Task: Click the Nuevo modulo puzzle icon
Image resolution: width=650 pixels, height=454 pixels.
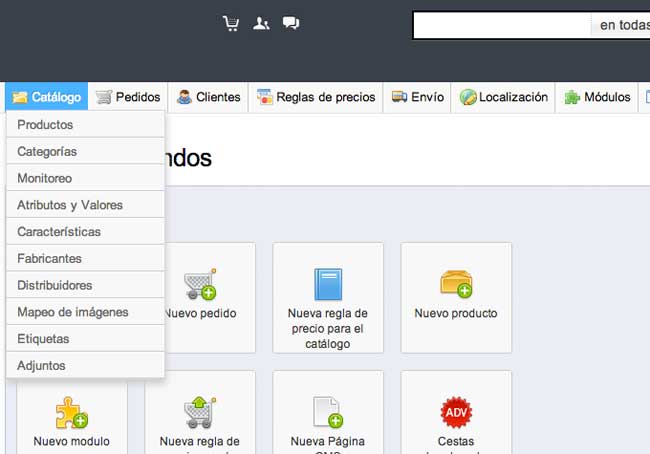Action: pyautogui.click(x=72, y=413)
